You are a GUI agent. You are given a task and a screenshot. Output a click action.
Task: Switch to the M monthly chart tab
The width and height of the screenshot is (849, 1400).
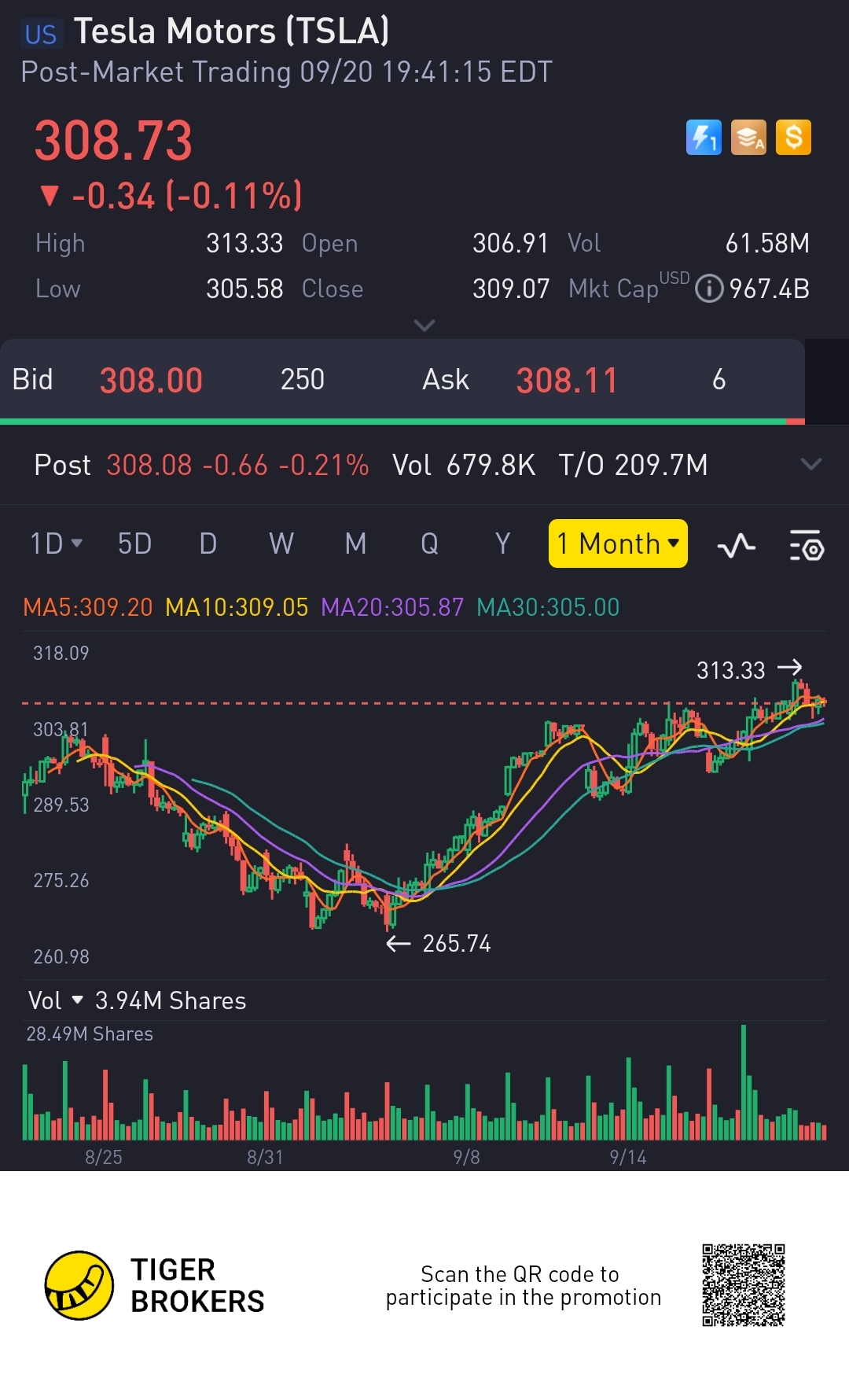(x=355, y=543)
